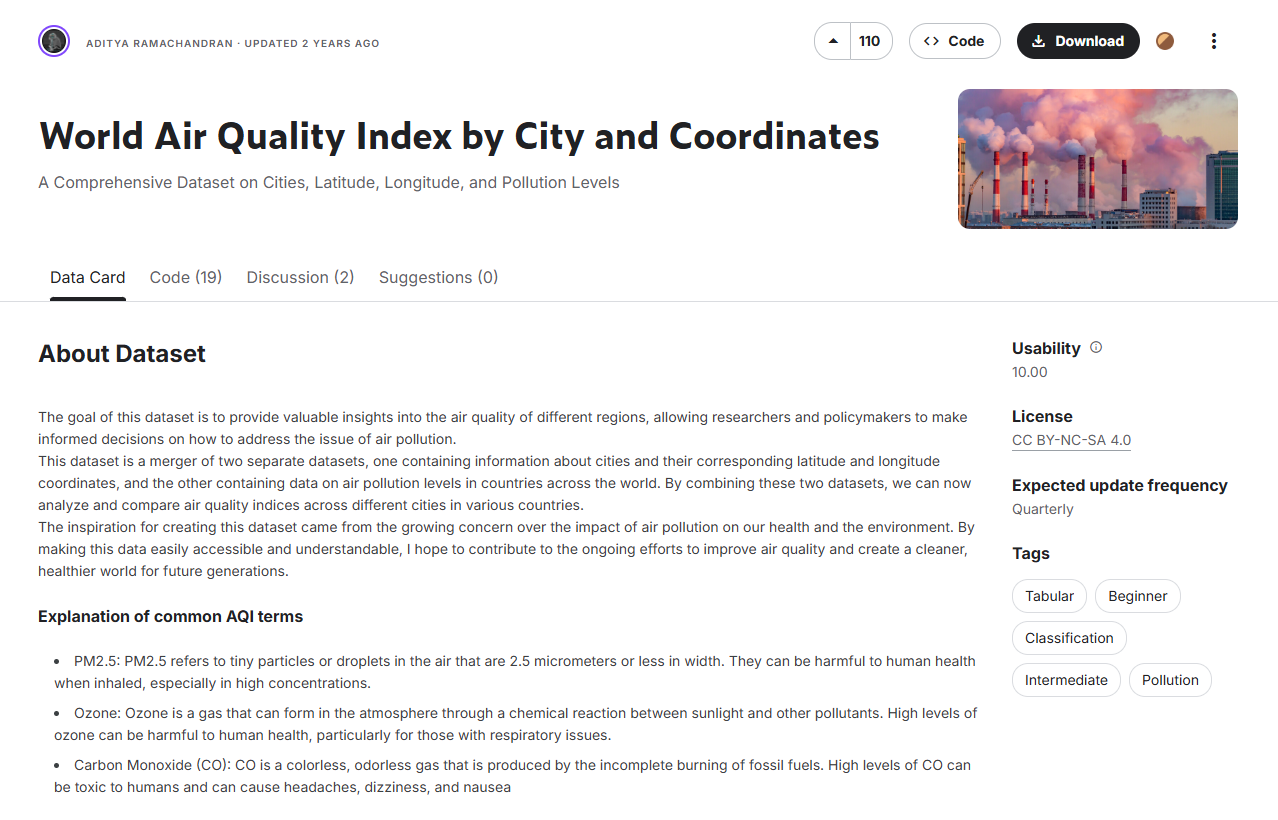The width and height of the screenshot is (1278, 820).
Task: Select the Tabular tag
Action: (1049, 596)
